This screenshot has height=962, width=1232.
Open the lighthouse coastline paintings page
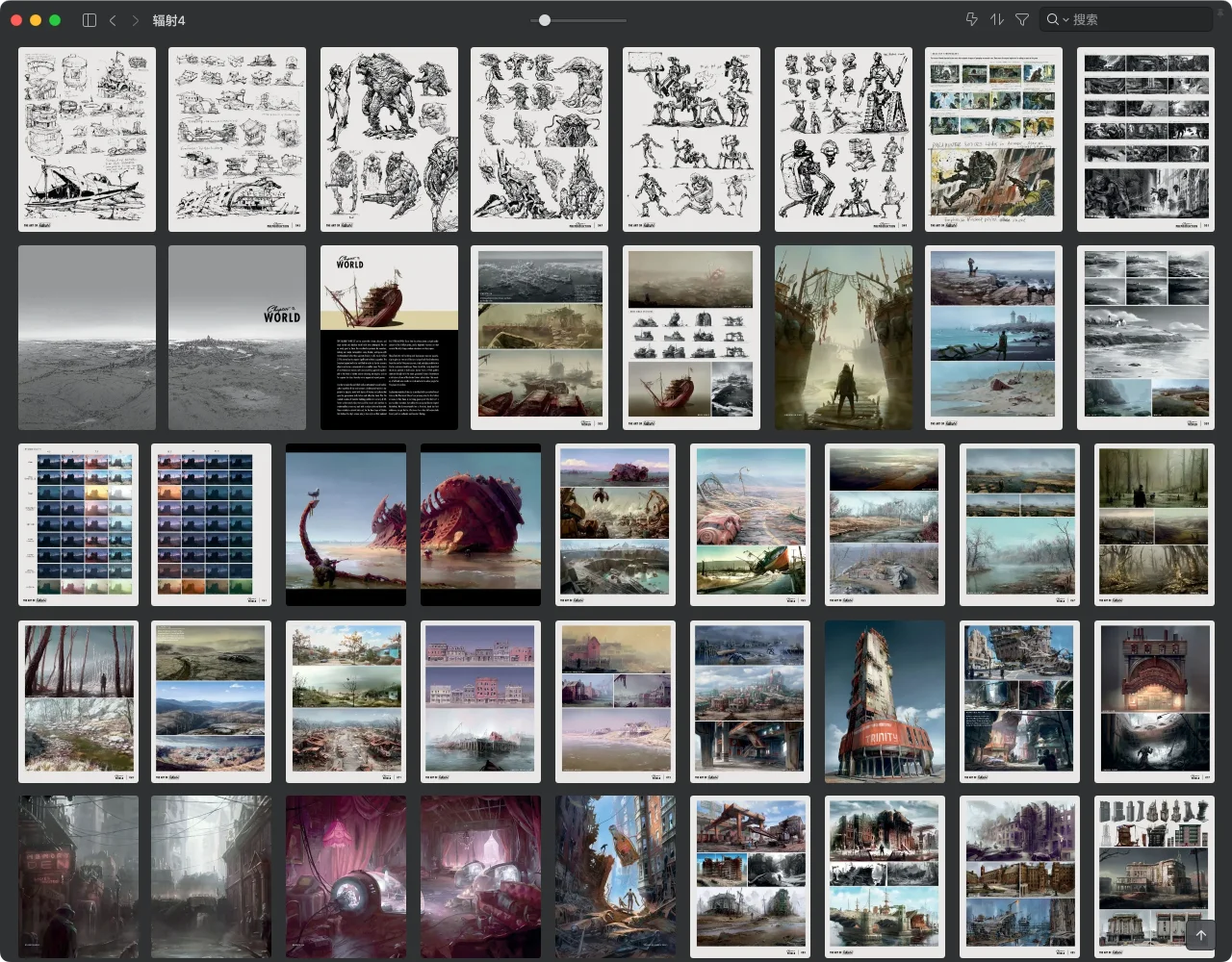(x=993, y=338)
